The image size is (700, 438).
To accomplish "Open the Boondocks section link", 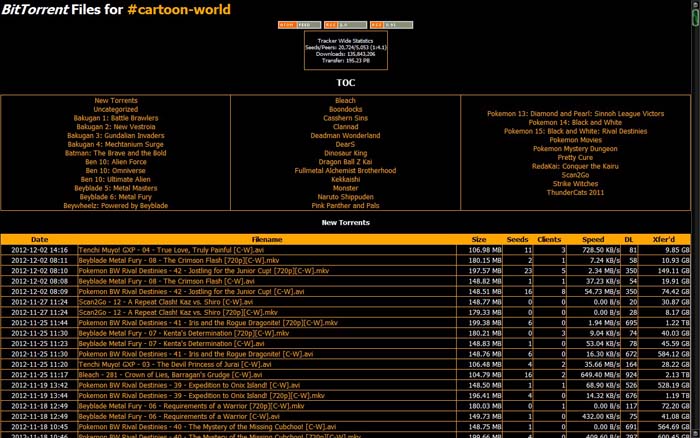I will [346, 109].
